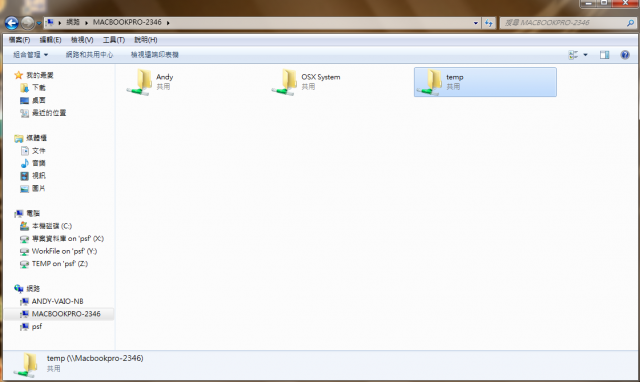
Task: Open the Videos library in the sidebar
Action: 33,176
